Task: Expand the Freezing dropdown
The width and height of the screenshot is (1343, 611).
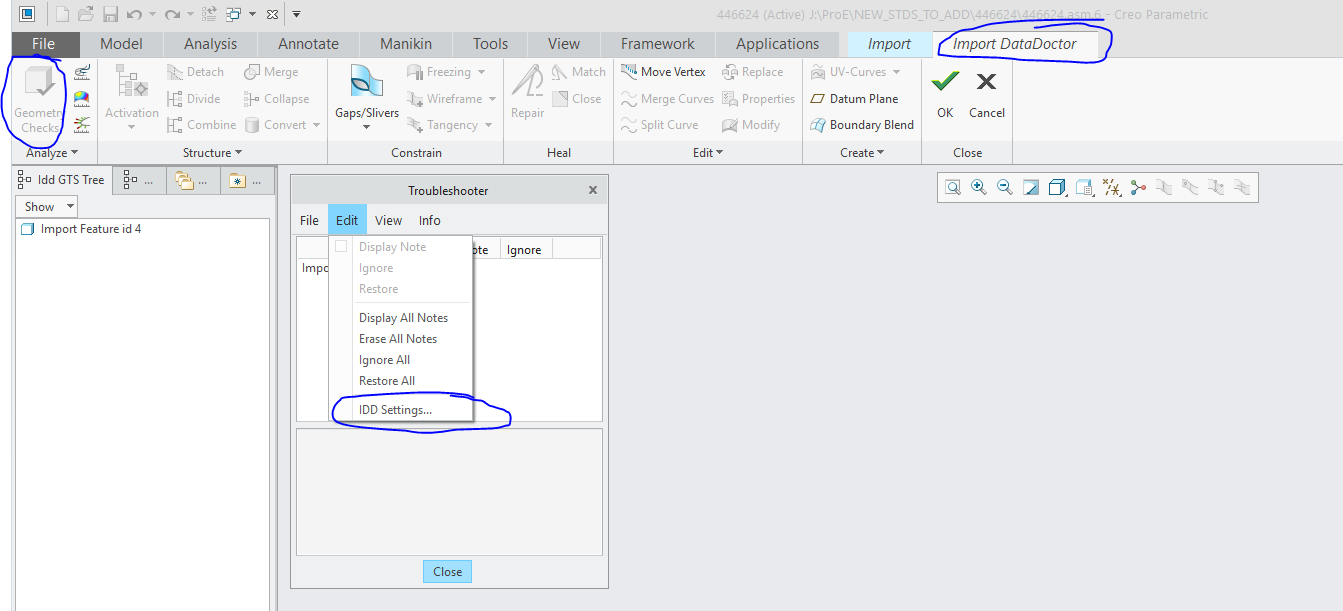Action: pos(449,71)
